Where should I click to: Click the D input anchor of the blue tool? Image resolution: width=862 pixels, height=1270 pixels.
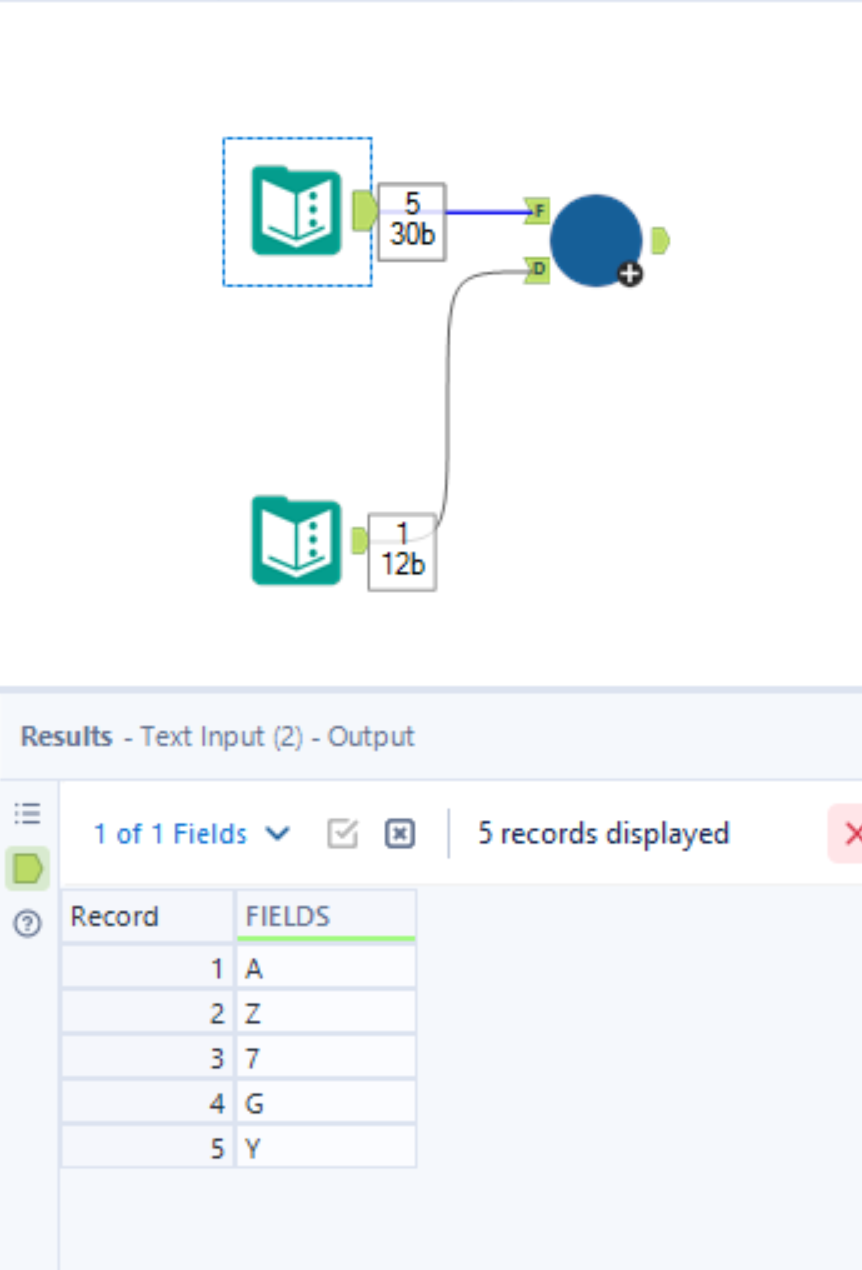[536, 267]
